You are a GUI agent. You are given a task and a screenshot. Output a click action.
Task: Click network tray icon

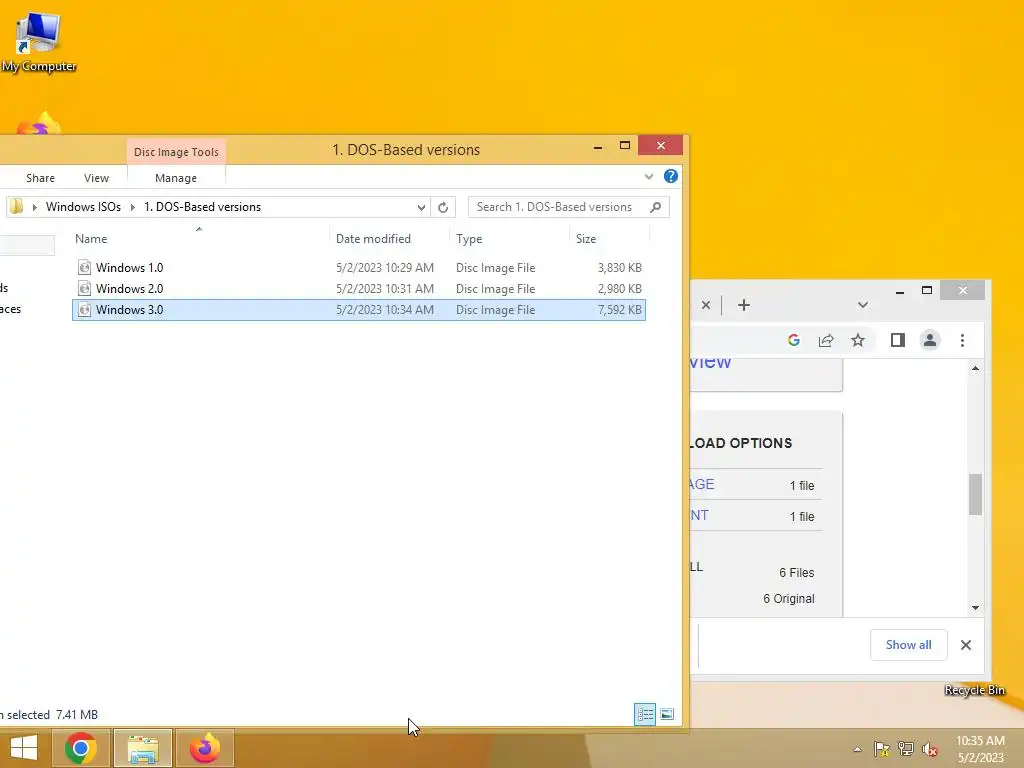coord(906,749)
